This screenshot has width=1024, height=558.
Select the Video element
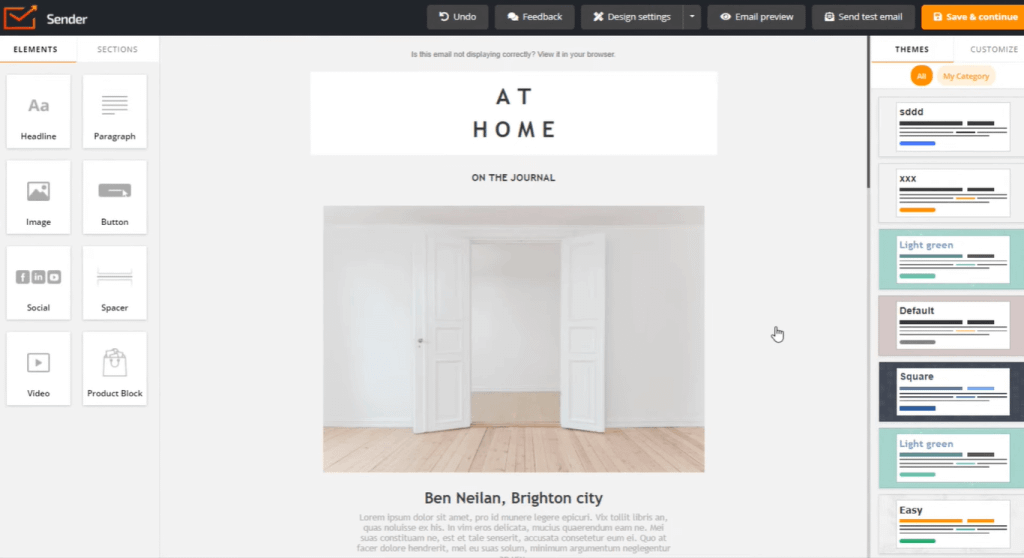(x=39, y=369)
